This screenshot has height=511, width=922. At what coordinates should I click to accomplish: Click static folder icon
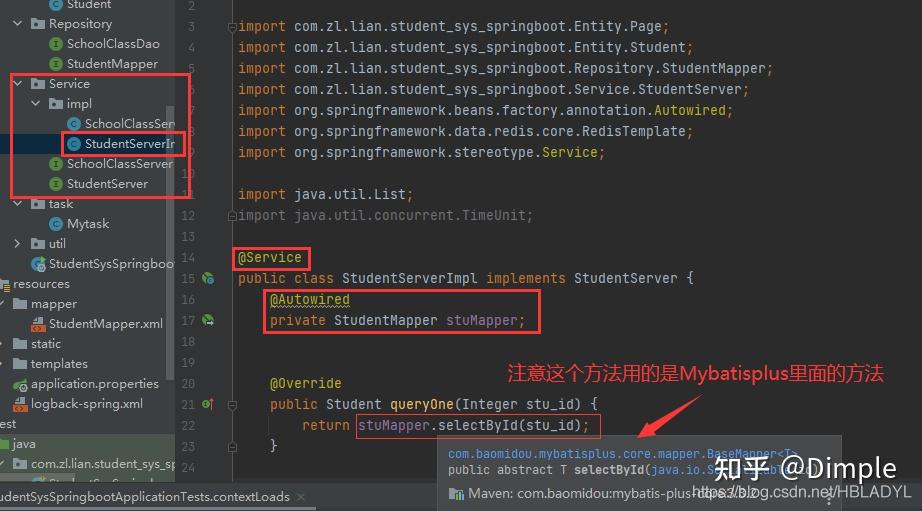(x=20, y=343)
